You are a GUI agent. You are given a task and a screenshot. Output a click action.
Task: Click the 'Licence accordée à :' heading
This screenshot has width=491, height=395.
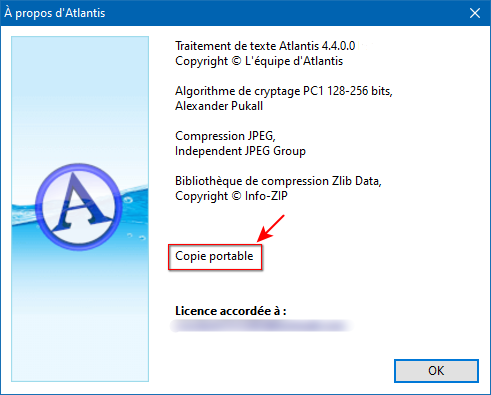(x=231, y=311)
